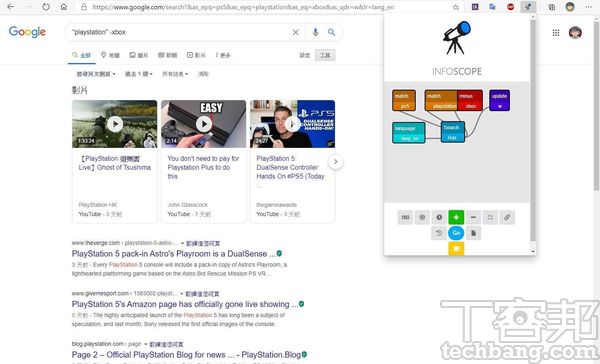The width and height of the screenshot is (600, 364).
Task: Click the favorites star in the address bar
Action: [x=455, y=7]
